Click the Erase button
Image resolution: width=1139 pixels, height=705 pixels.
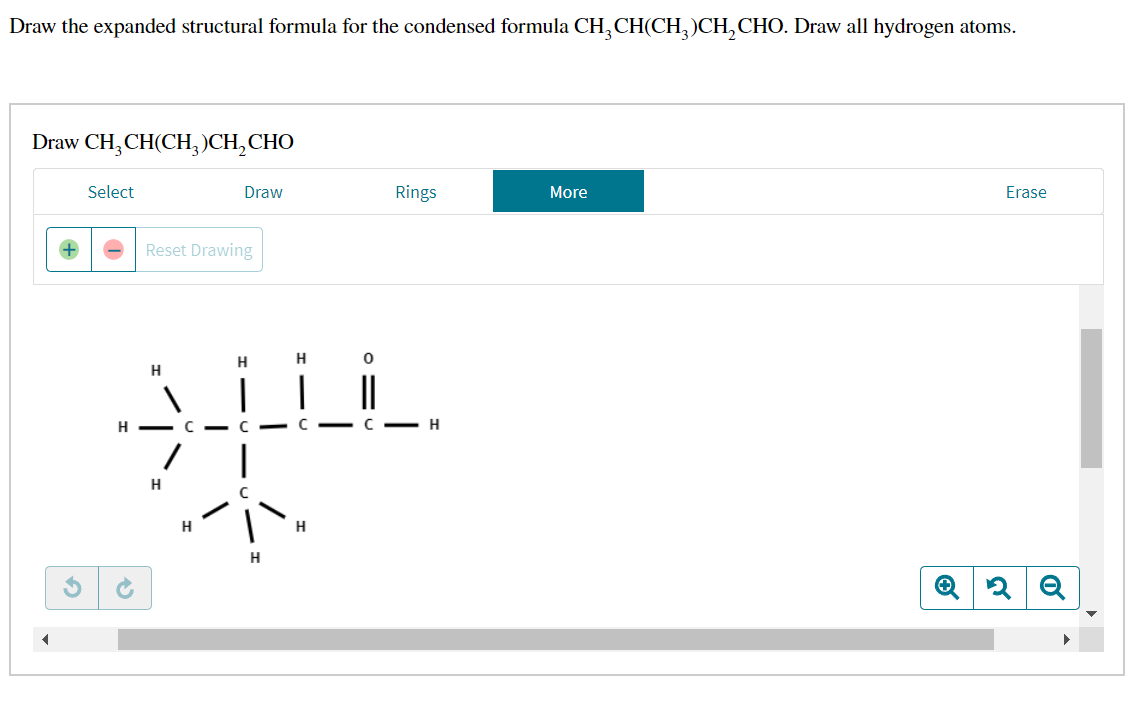(x=1026, y=191)
